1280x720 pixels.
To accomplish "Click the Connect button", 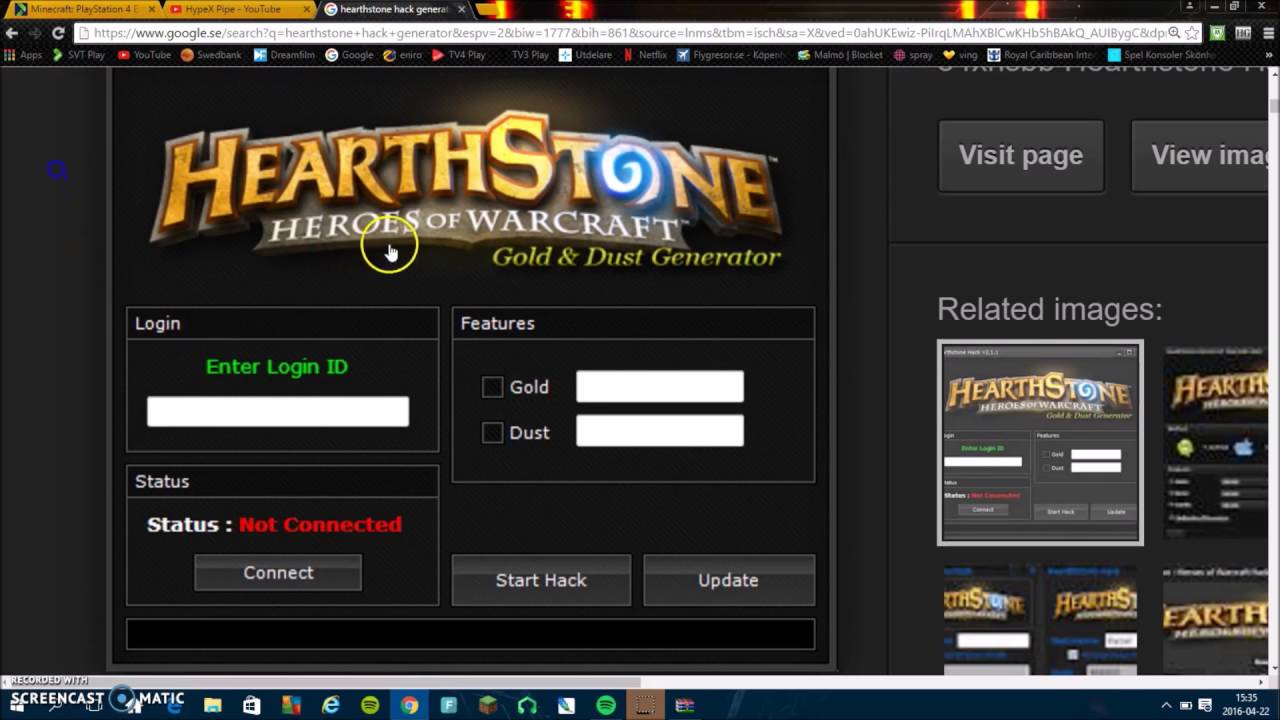I will [278, 573].
